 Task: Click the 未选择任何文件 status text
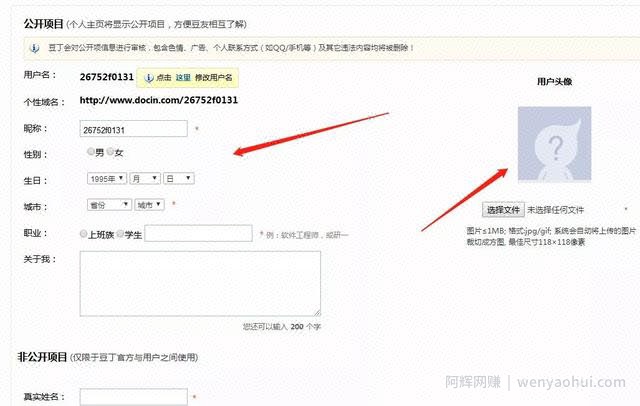[x=556, y=210]
